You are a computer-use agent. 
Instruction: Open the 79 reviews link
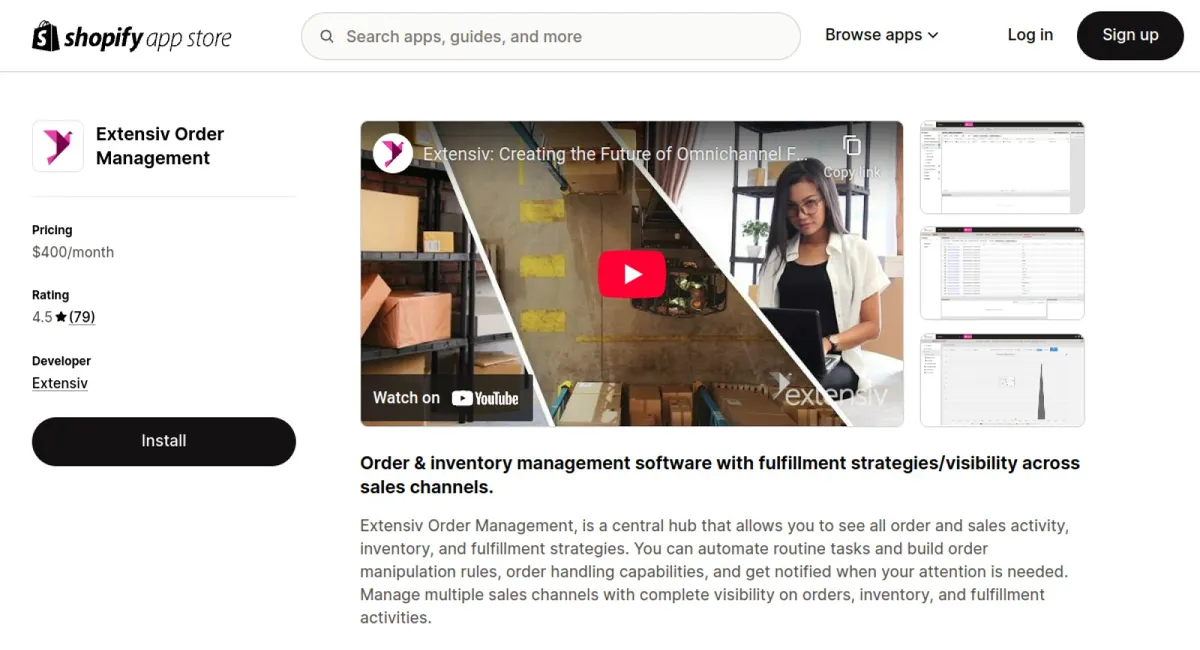(x=82, y=317)
